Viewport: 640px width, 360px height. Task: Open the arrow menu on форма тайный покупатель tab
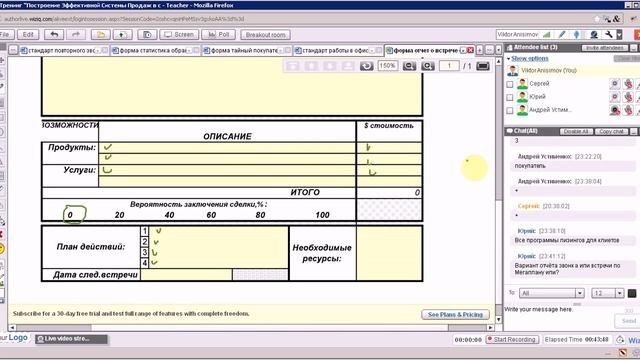click(281, 50)
